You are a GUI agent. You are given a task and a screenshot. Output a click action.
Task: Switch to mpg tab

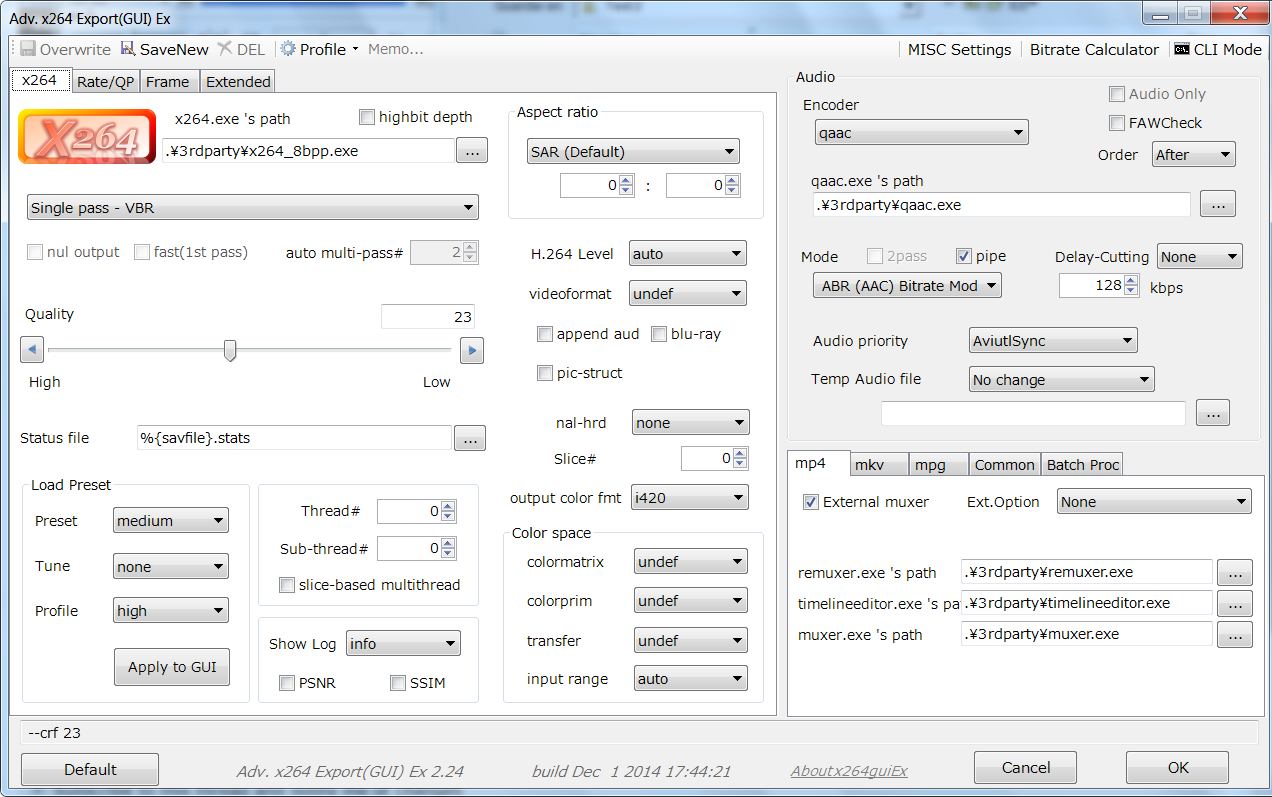tap(940, 465)
